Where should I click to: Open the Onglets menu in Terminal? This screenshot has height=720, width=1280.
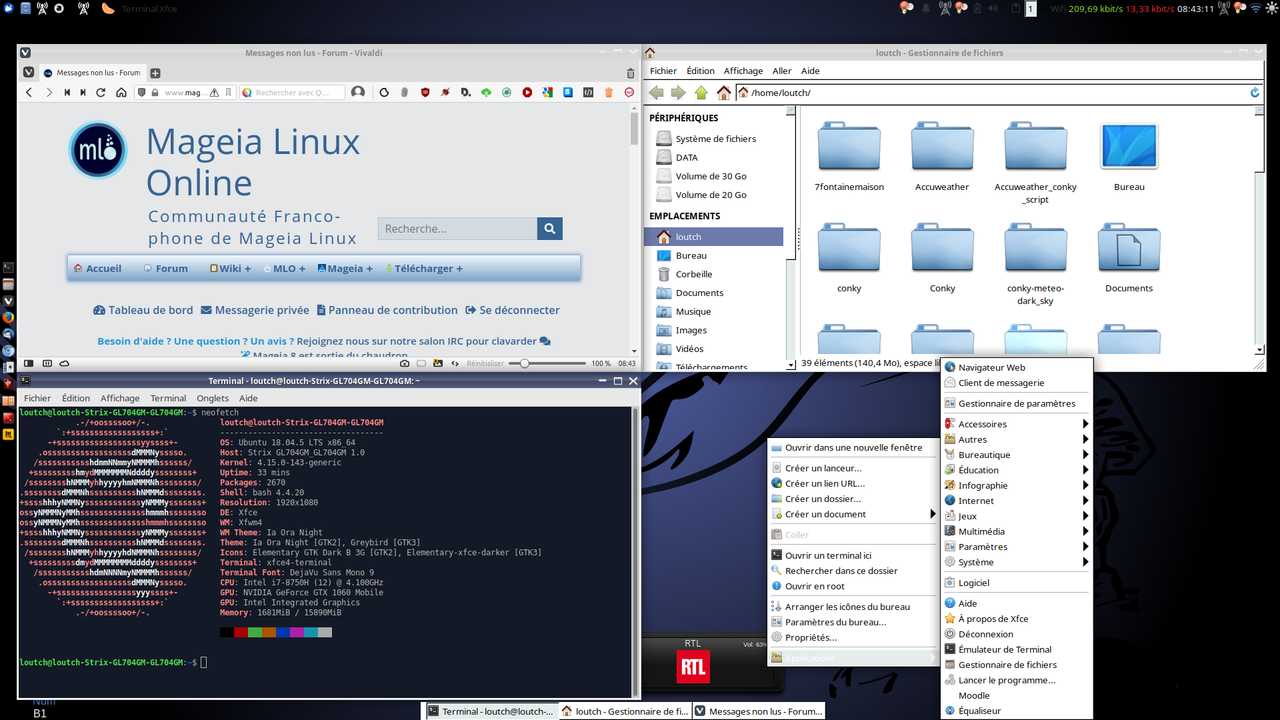point(212,398)
